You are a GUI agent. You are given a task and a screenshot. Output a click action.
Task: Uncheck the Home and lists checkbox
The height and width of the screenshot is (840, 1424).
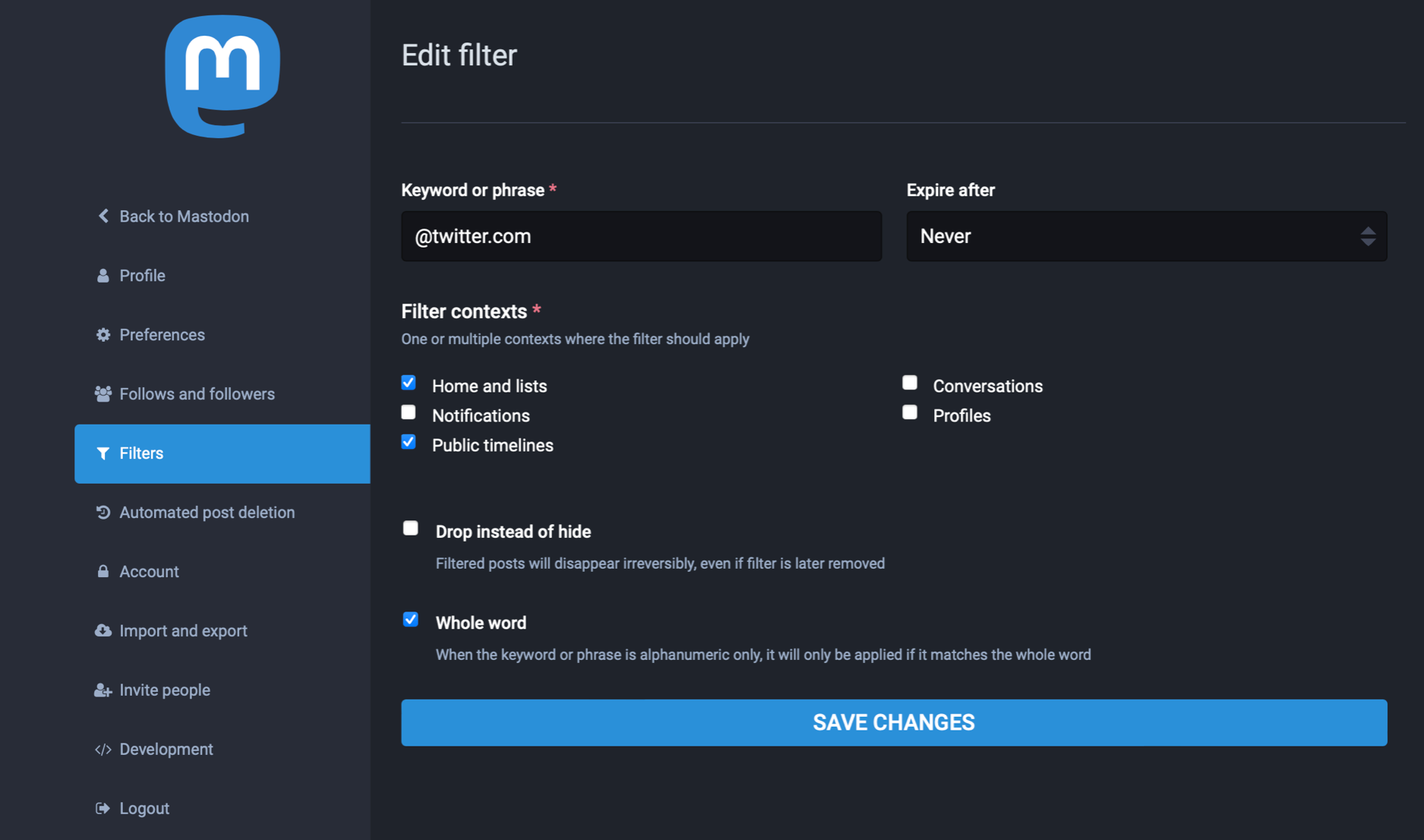pos(409,383)
